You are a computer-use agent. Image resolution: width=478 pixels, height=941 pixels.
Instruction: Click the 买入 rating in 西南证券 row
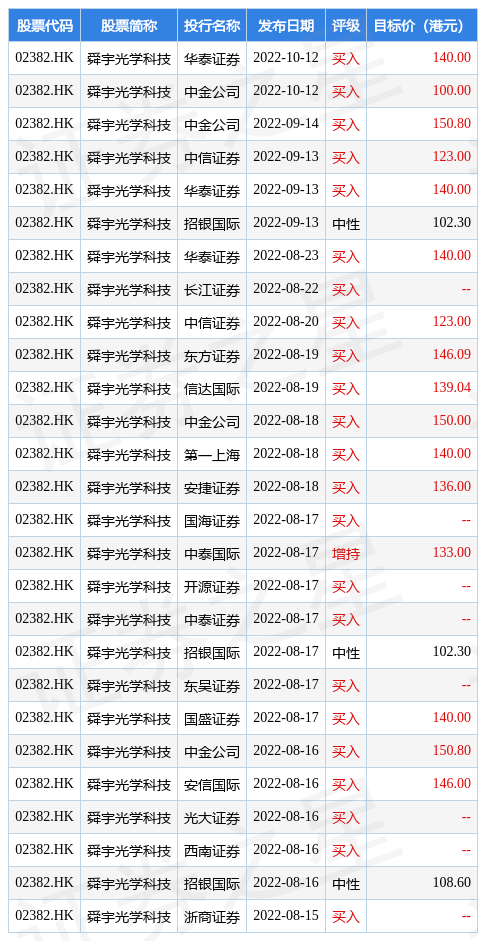[x=346, y=850]
